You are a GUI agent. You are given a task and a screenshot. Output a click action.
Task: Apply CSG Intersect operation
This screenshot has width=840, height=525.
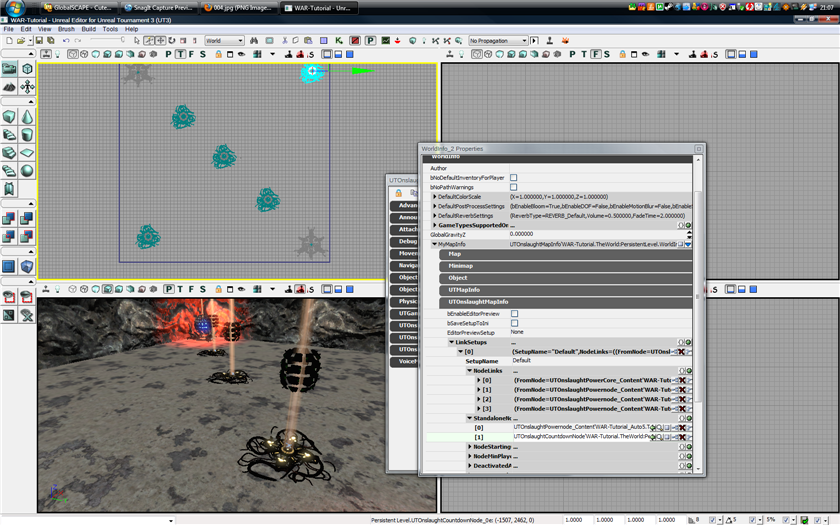[x=9, y=236]
